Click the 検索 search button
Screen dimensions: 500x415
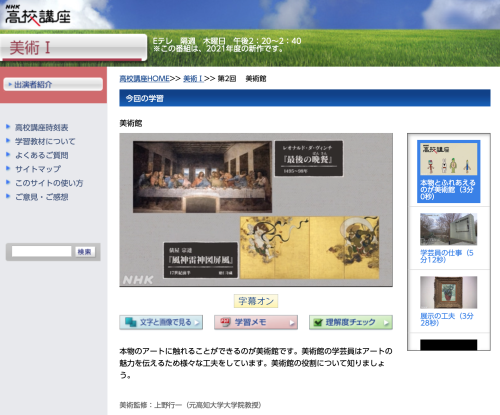(85, 252)
